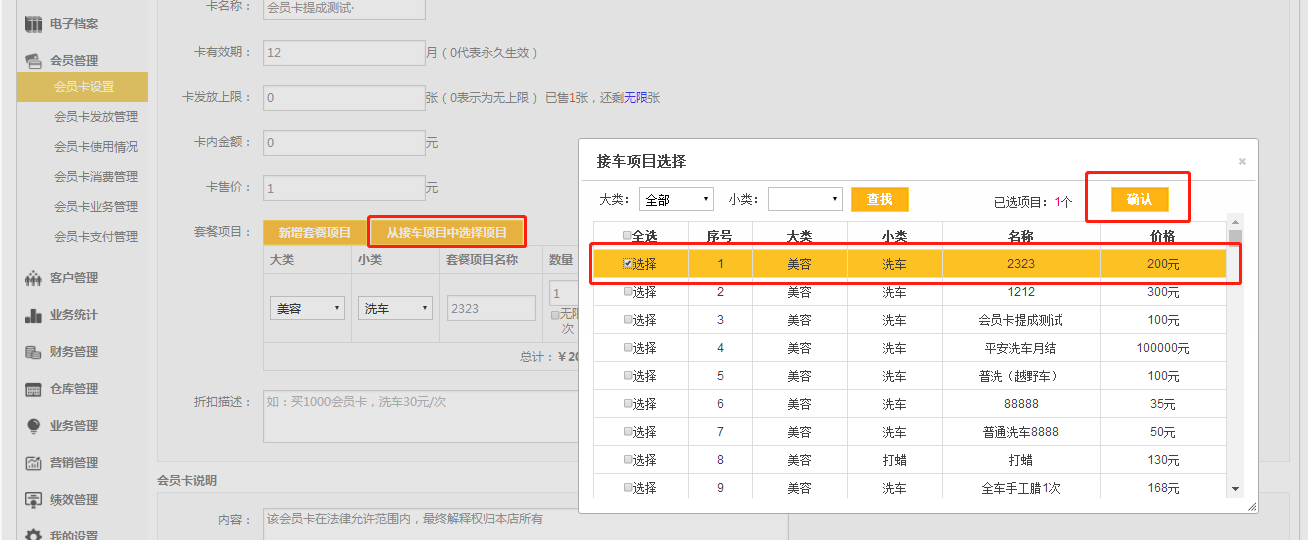Screen dimensions: 1308x540
Task: Open the 会员卡消费管理 submenu item
Action: tap(96, 177)
